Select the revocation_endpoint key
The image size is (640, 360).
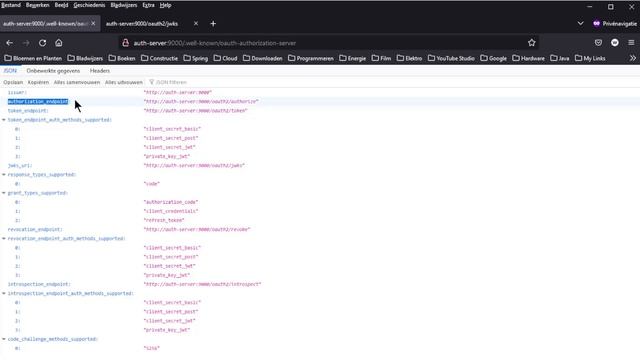point(35,230)
